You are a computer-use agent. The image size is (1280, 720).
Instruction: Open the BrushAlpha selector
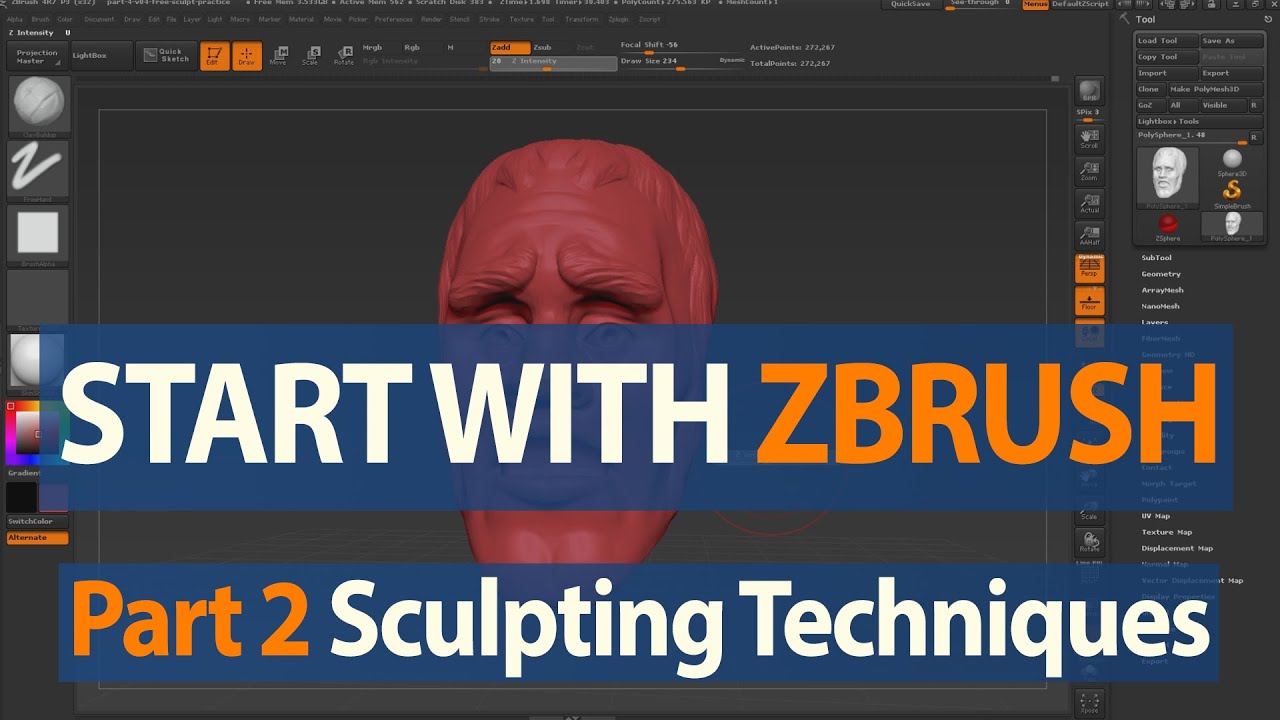coord(38,235)
